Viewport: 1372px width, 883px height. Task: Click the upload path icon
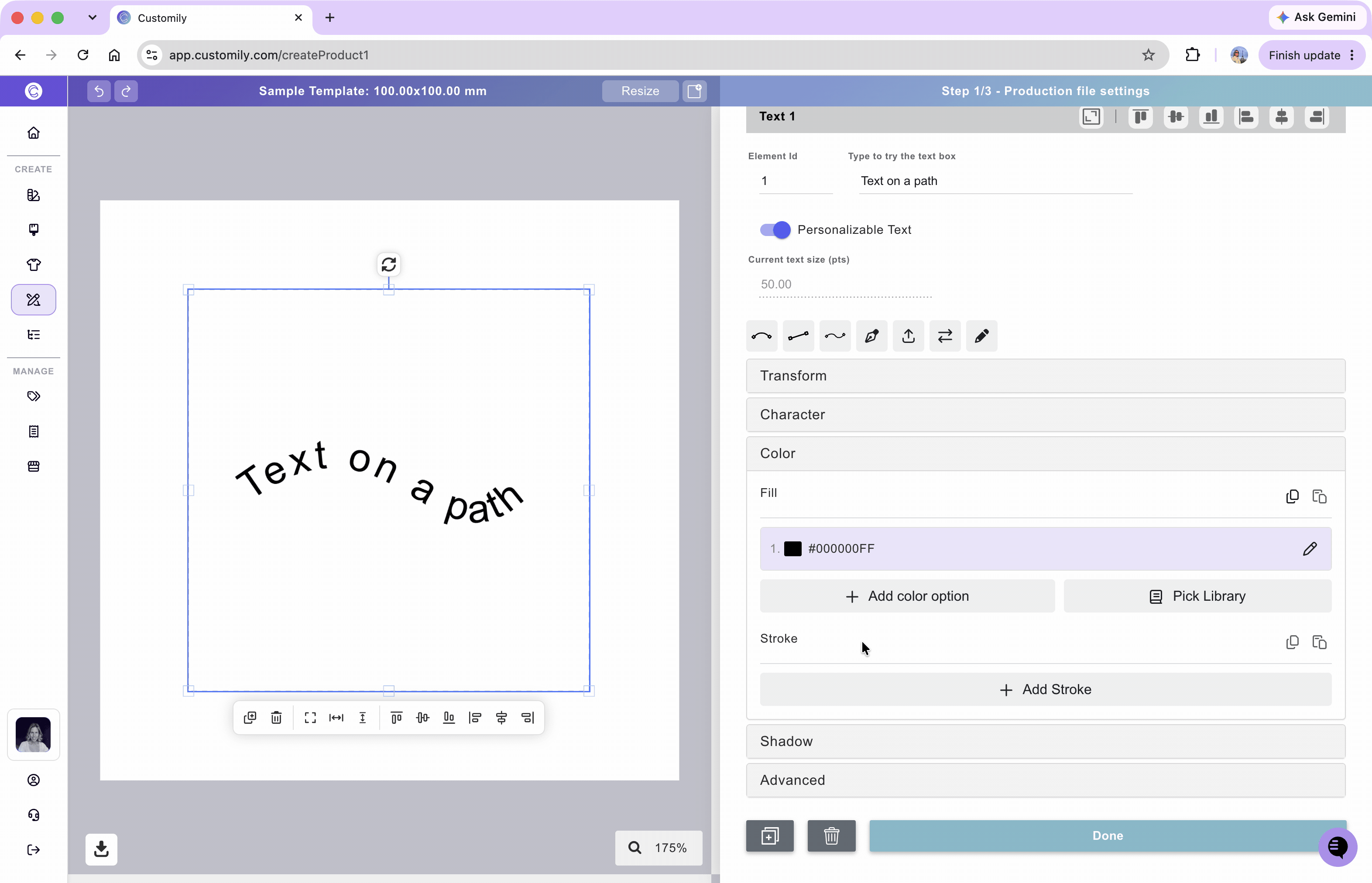pos(908,336)
